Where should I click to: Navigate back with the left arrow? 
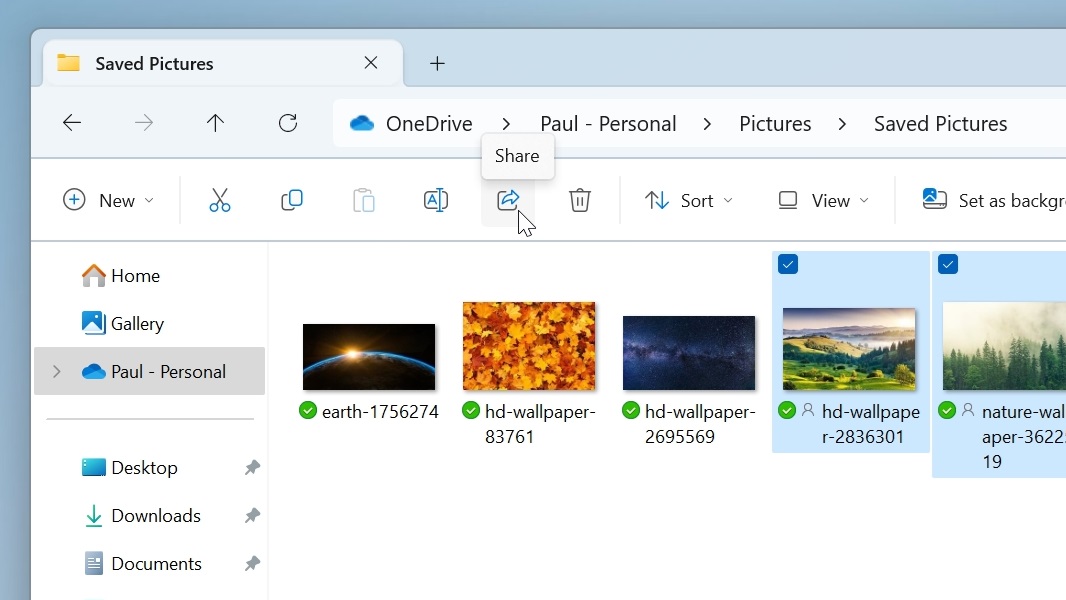[x=72, y=123]
